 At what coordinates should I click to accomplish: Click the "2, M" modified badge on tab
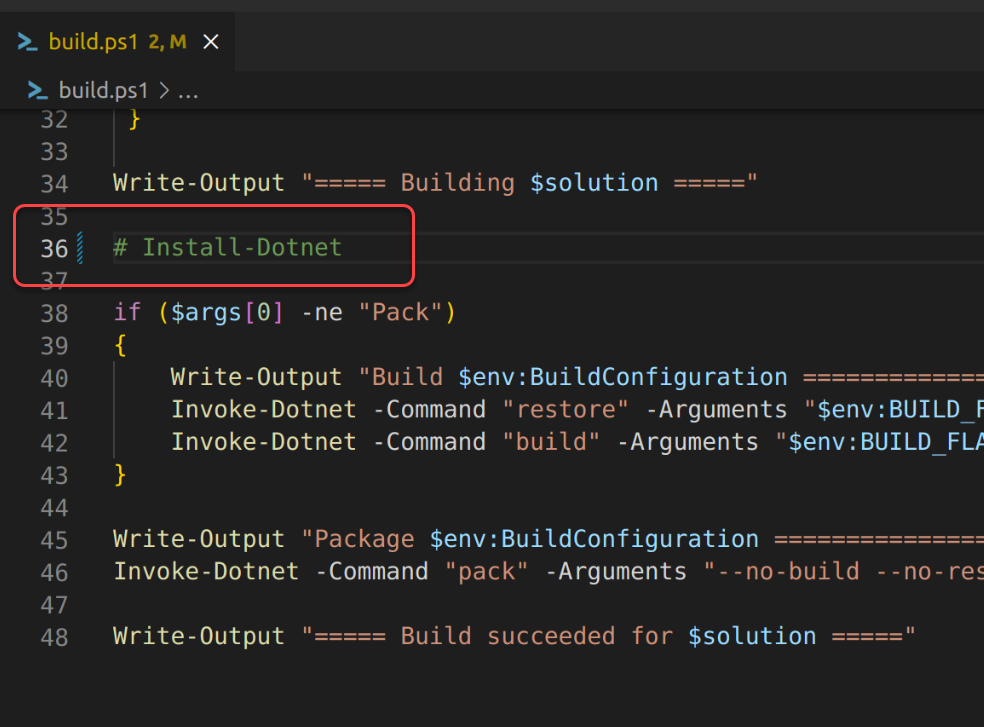tap(168, 42)
